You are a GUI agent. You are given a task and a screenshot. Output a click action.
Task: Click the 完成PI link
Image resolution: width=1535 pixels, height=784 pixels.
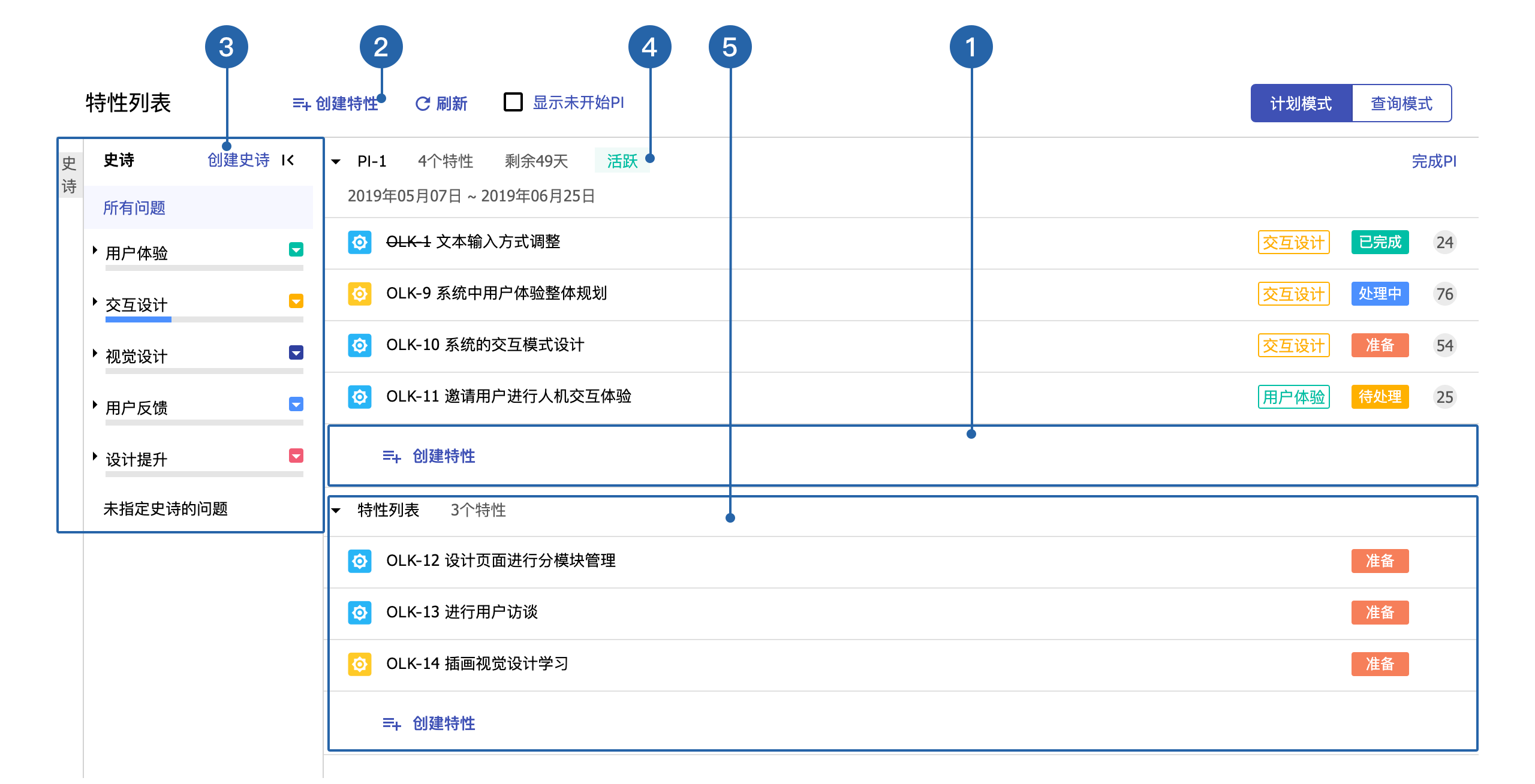1434,161
